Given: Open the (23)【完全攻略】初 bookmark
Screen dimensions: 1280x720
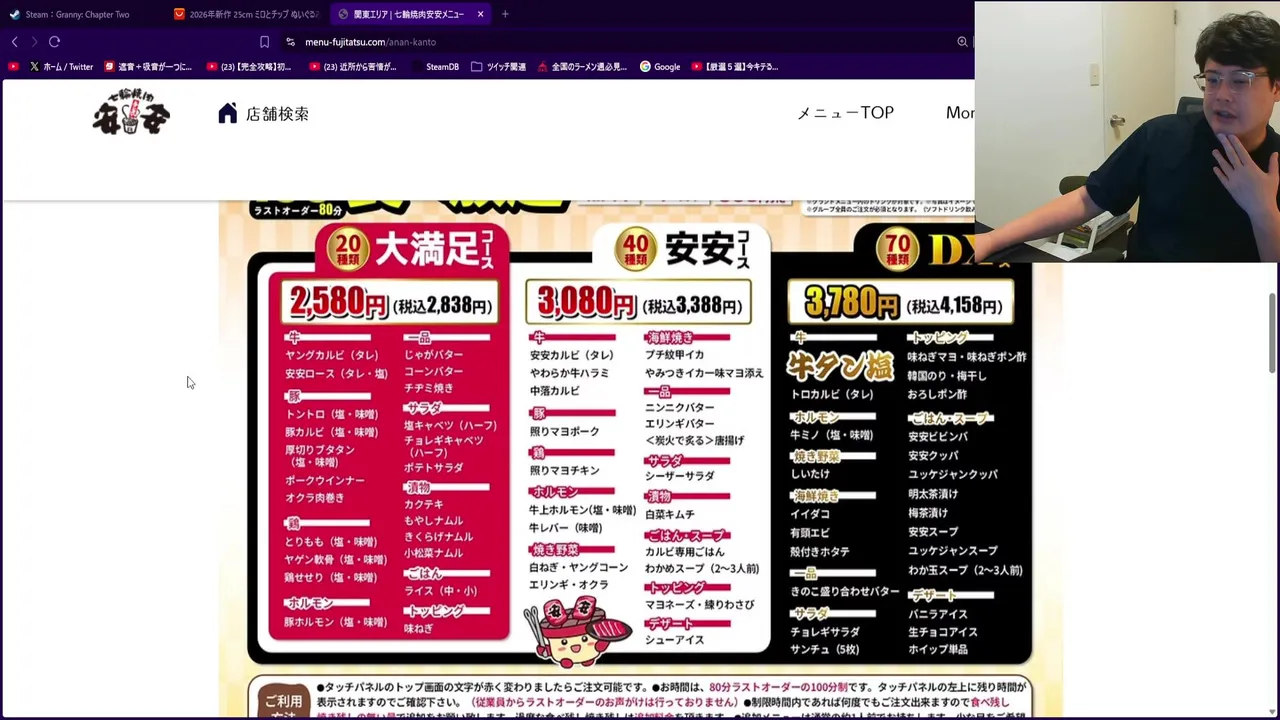Looking at the screenshot, I should pyautogui.click(x=249, y=67).
